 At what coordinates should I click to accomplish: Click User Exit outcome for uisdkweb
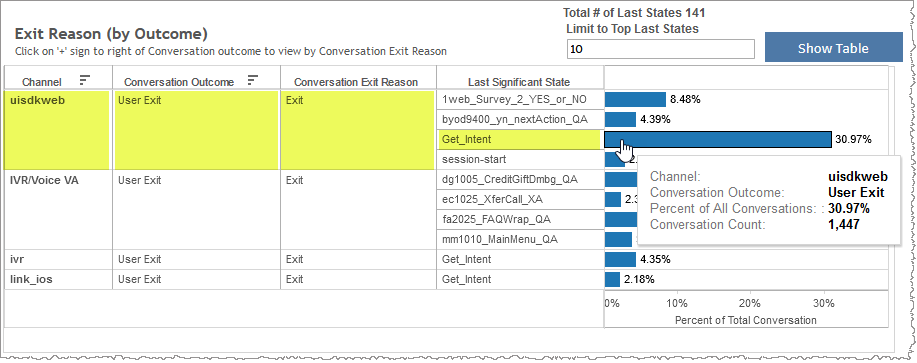(195, 129)
